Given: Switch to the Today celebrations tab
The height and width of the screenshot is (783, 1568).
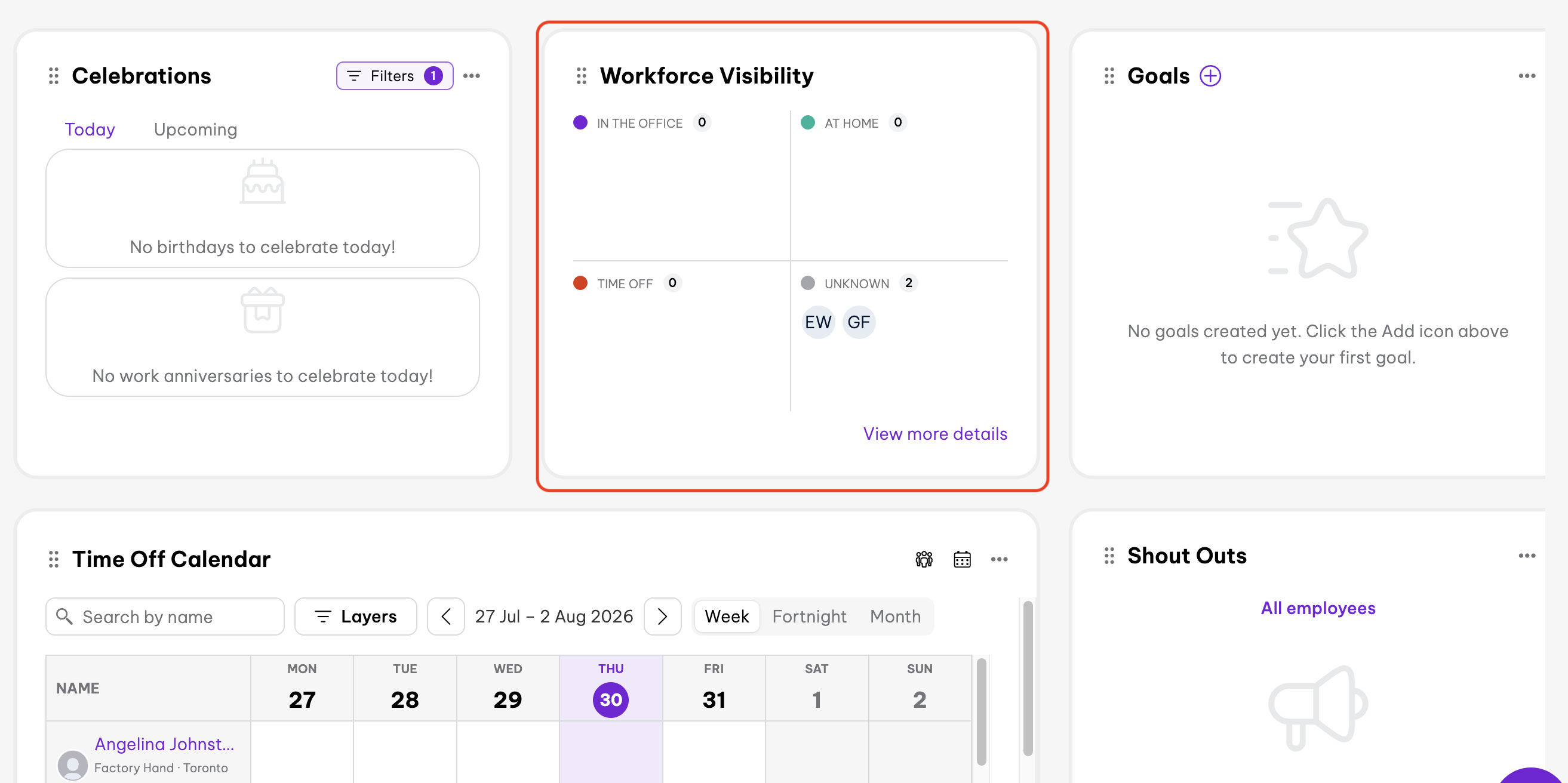Looking at the screenshot, I should pyautogui.click(x=90, y=130).
